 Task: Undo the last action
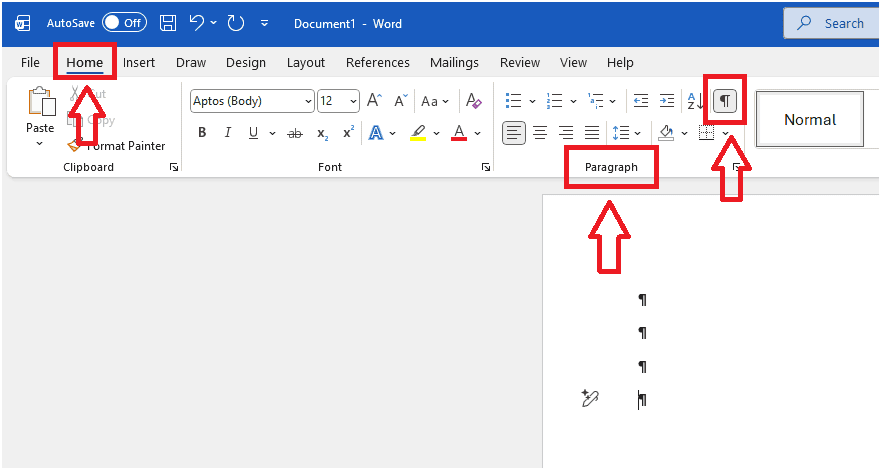pos(197,23)
